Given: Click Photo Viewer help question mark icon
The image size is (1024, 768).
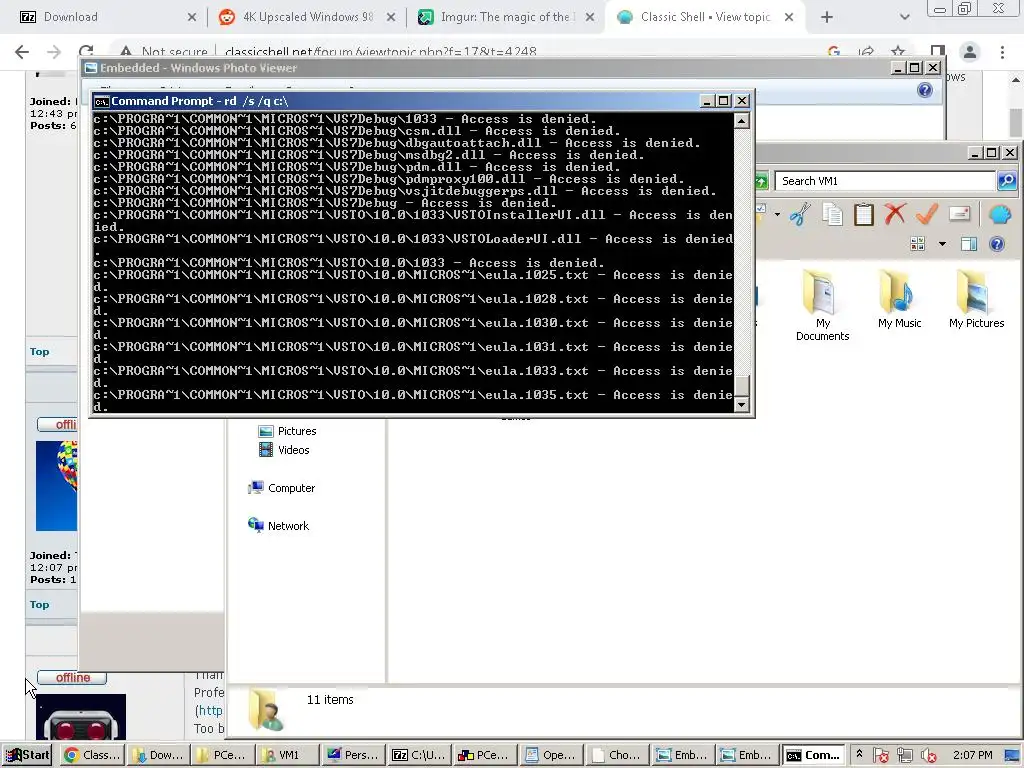Looking at the screenshot, I should point(925,90).
